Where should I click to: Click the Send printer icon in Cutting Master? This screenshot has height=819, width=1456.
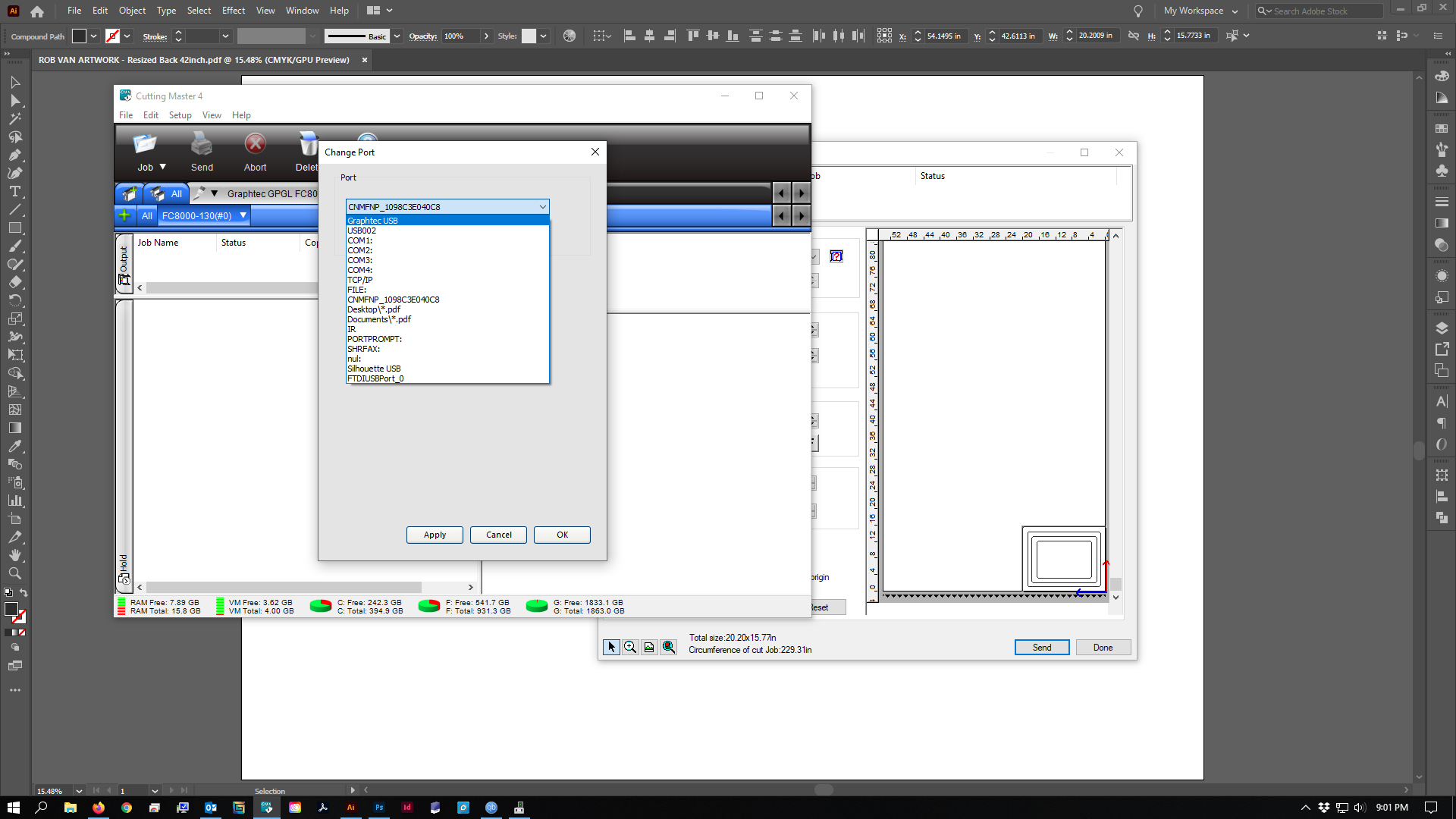[x=202, y=144]
